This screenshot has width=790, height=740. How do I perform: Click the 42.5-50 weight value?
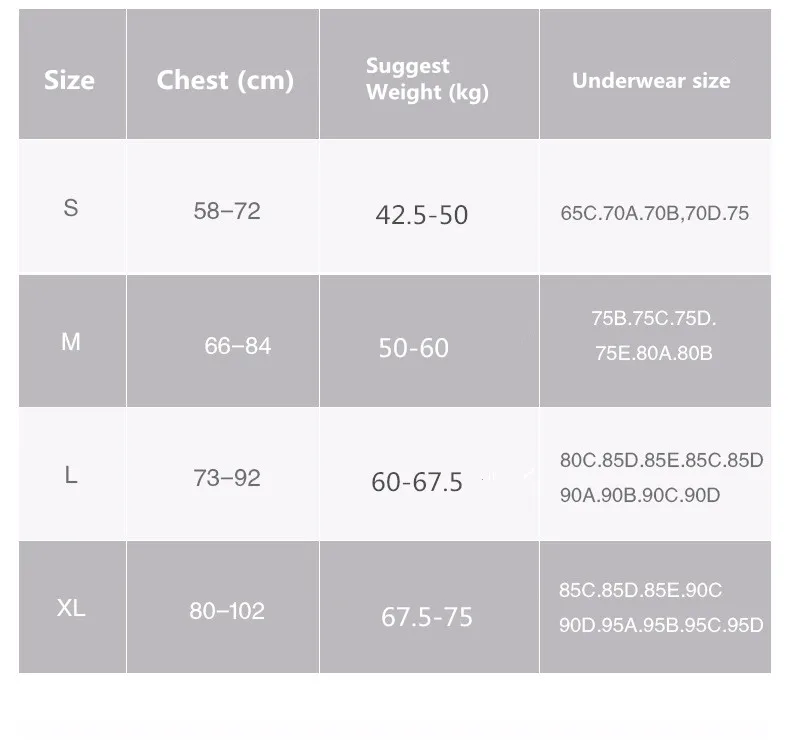[422, 215]
